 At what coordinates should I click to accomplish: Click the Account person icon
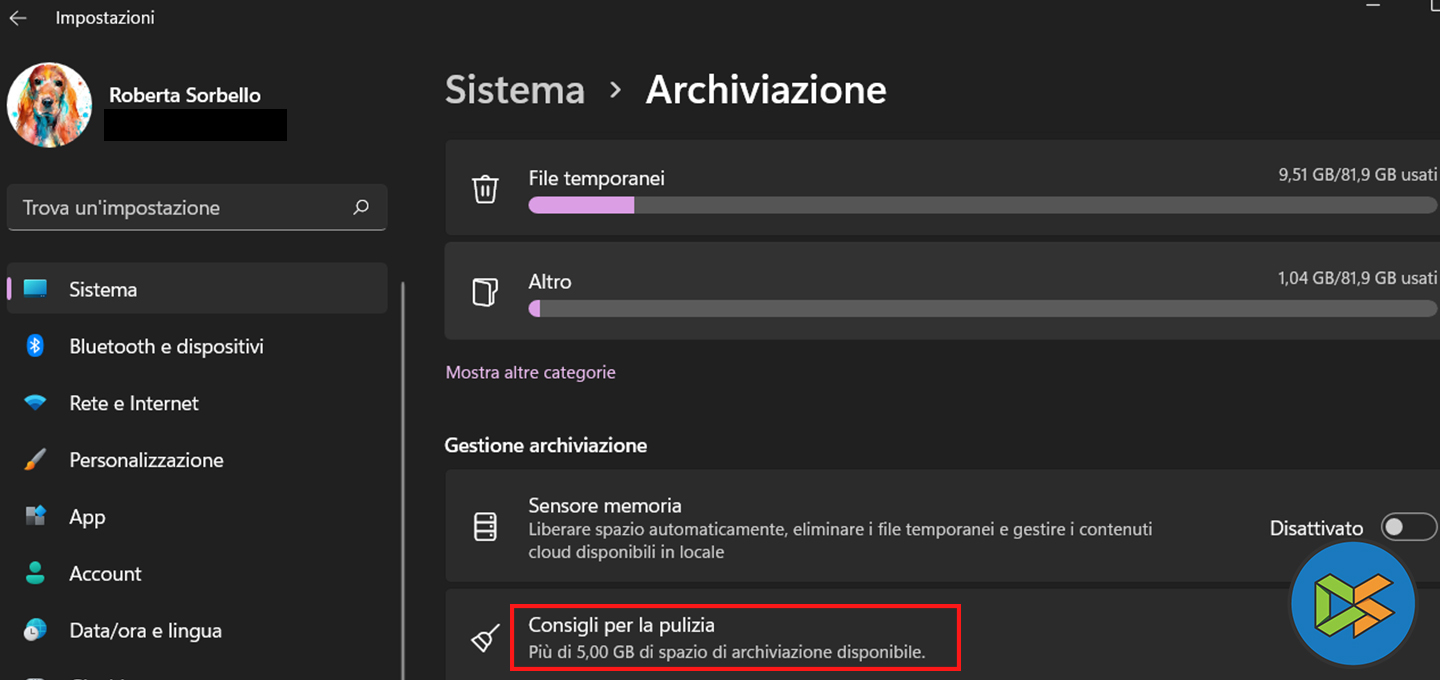pyautogui.click(x=35, y=574)
